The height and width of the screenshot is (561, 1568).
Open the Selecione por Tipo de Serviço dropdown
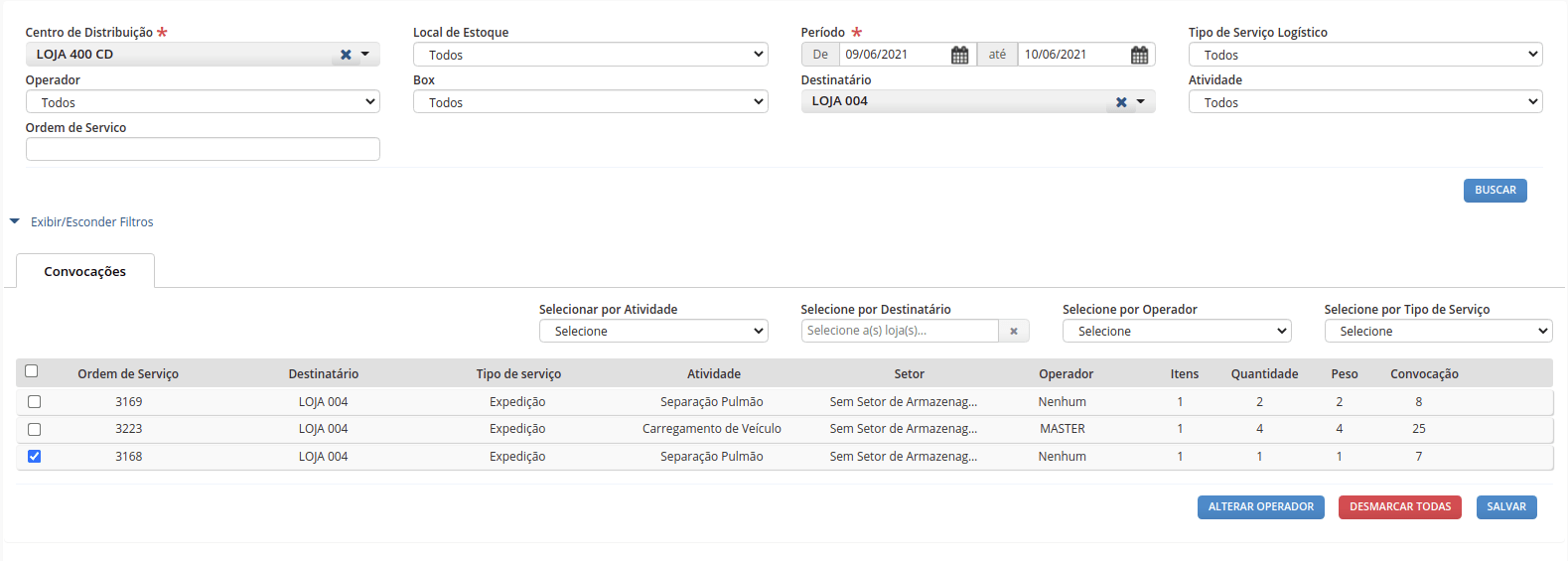click(1438, 332)
